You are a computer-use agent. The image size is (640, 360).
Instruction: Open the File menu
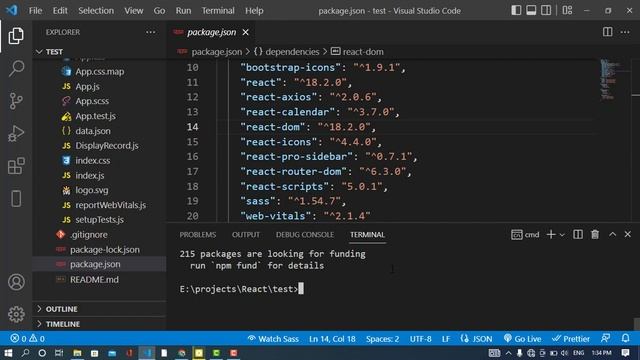click(35, 11)
